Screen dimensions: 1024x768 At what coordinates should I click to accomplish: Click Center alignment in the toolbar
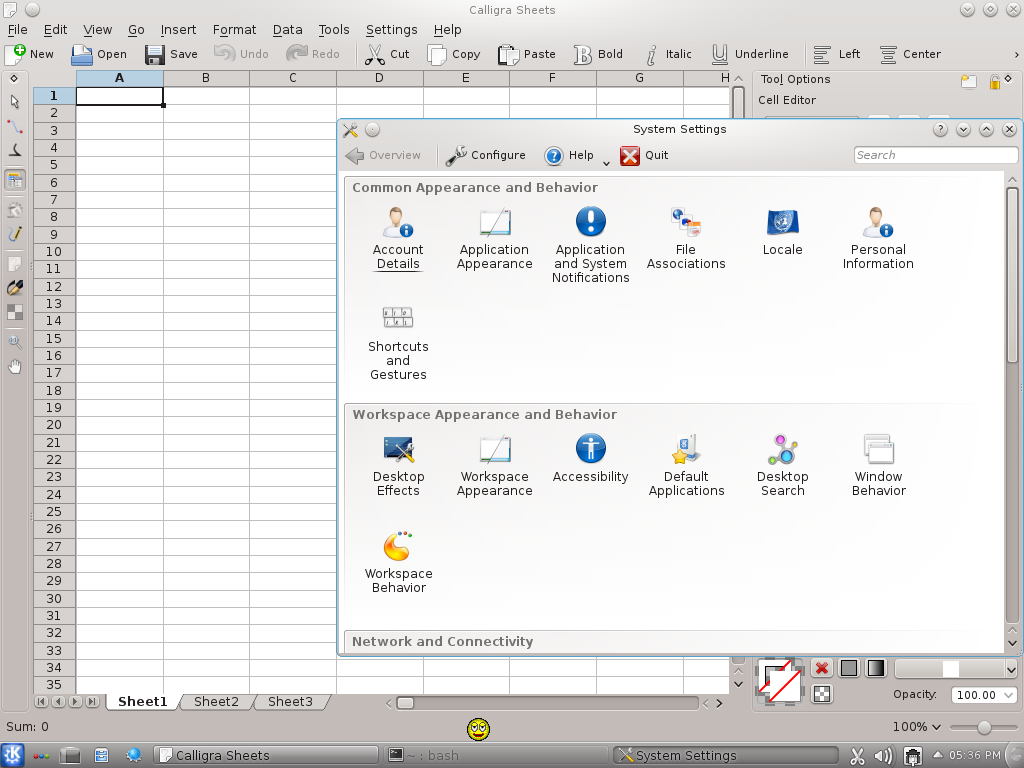[x=910, y=54]
